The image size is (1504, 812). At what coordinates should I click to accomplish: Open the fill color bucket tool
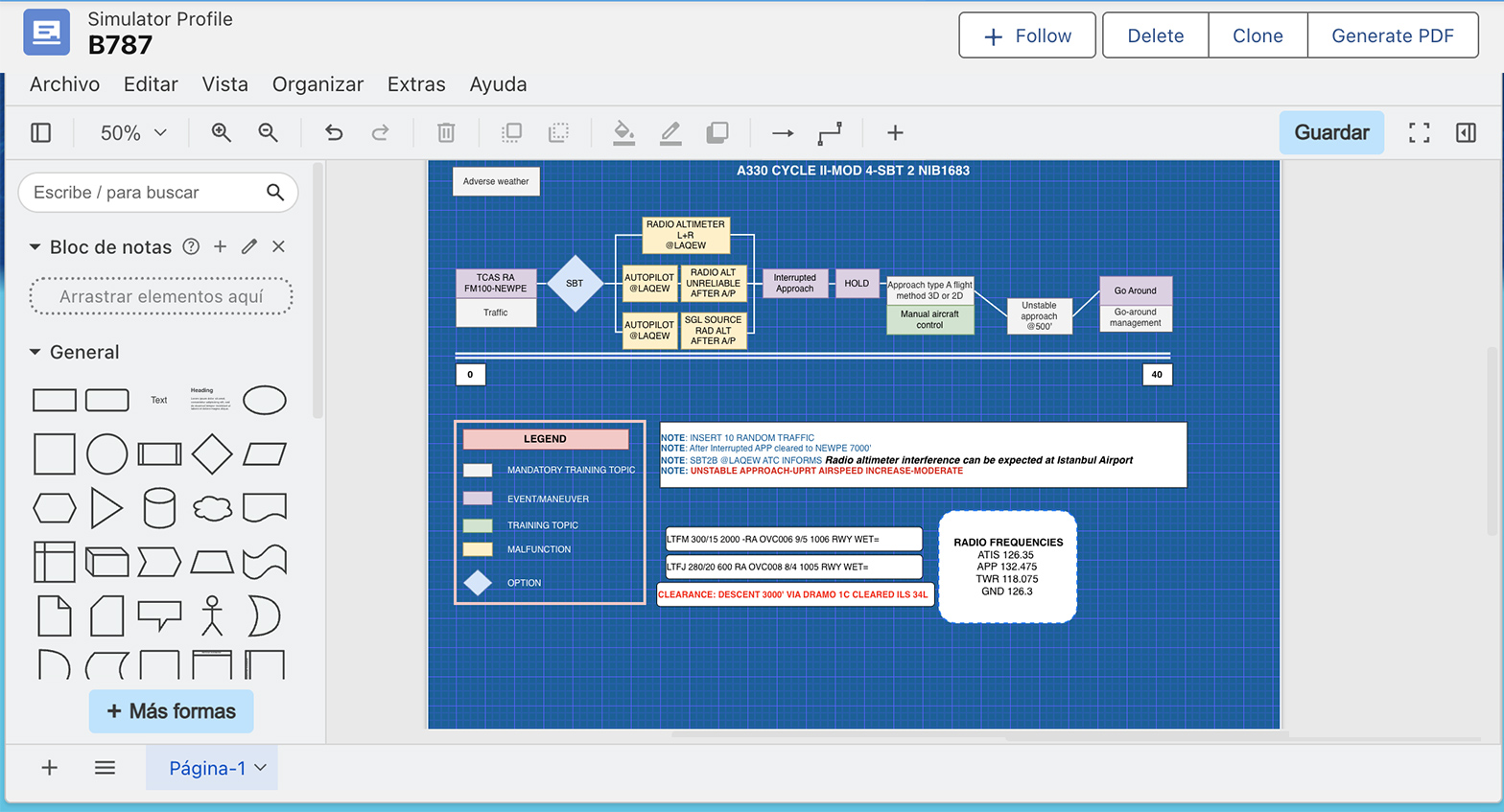tap(623, 133)
